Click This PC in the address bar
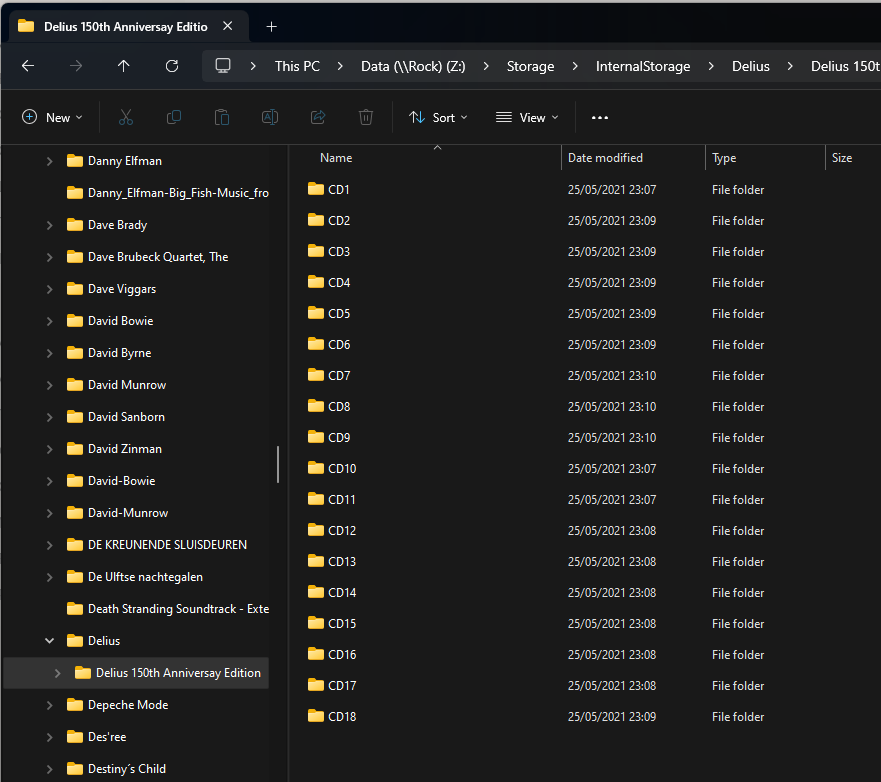The width and height of the screenshot is (881, 782). point(297,66)
